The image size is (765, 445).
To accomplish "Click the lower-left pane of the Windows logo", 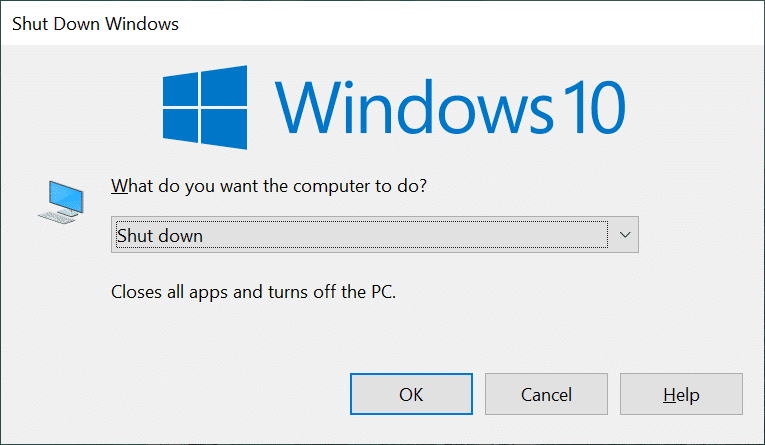I will coord(181,126).
